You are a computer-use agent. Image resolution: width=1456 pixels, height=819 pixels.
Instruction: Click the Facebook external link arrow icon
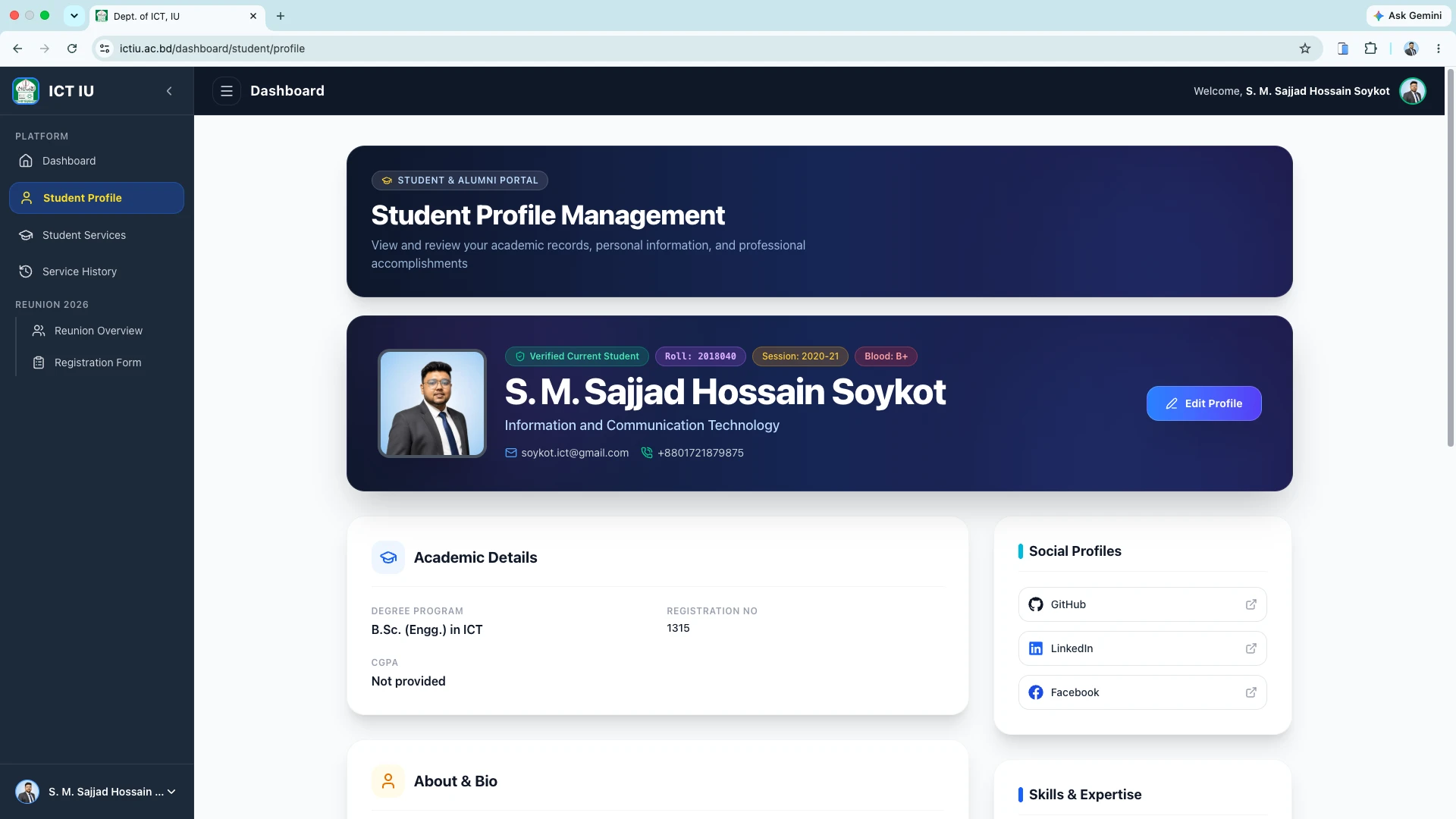point(1251,692)
